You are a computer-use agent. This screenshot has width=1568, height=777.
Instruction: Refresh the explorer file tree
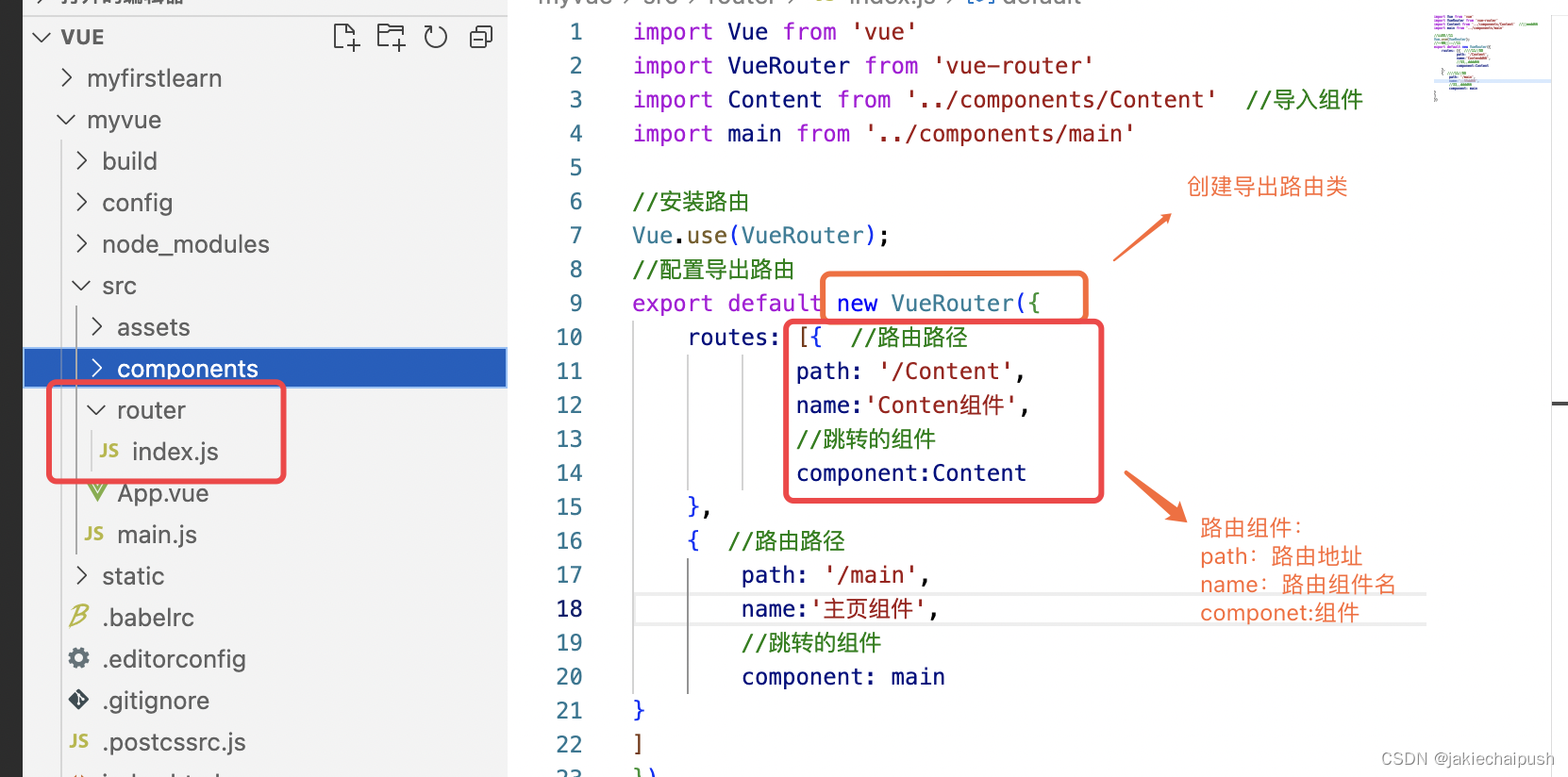(435, 37)
